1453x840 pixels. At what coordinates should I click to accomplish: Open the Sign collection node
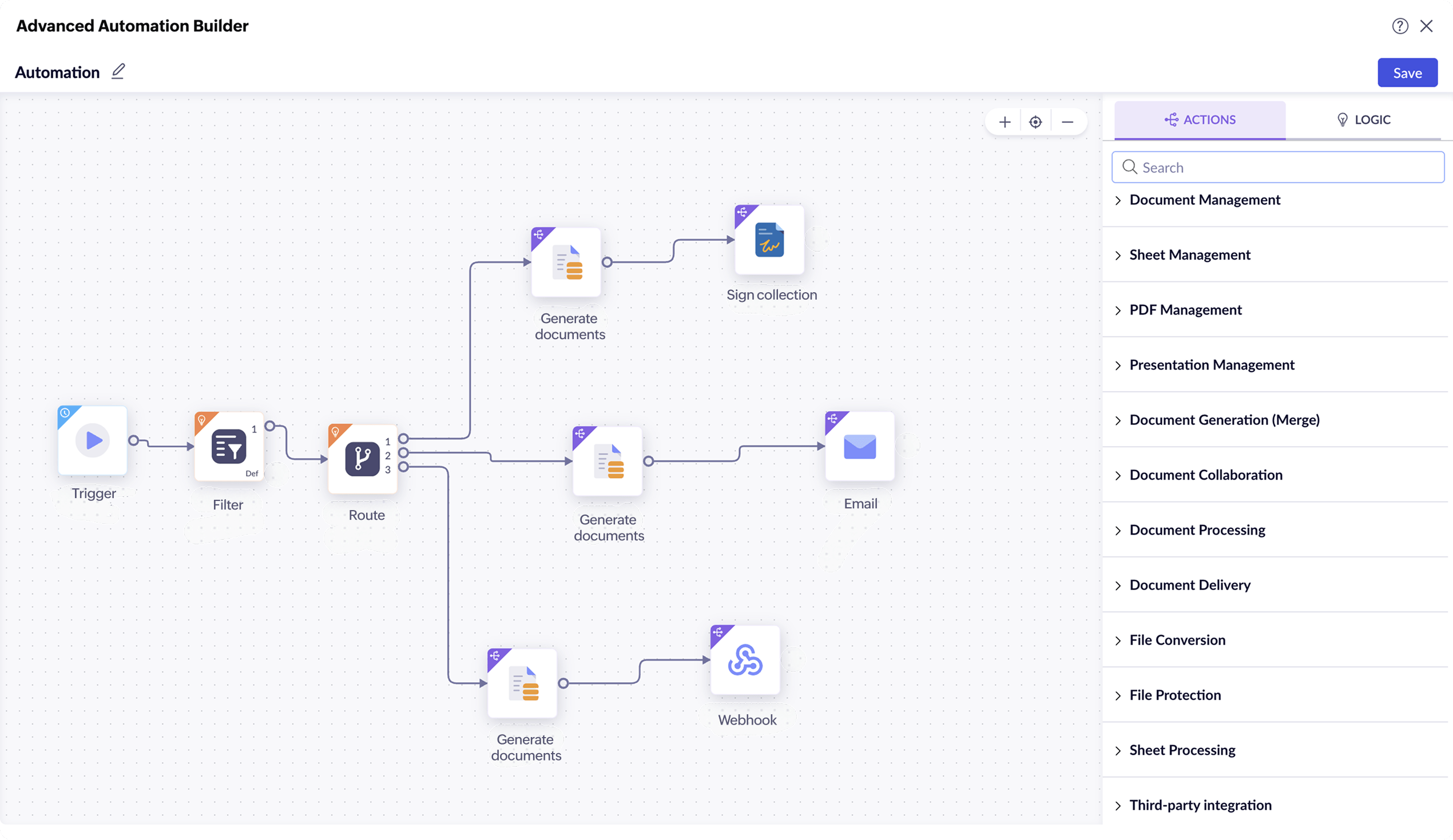pyautogui.click(x=769, y=240)
